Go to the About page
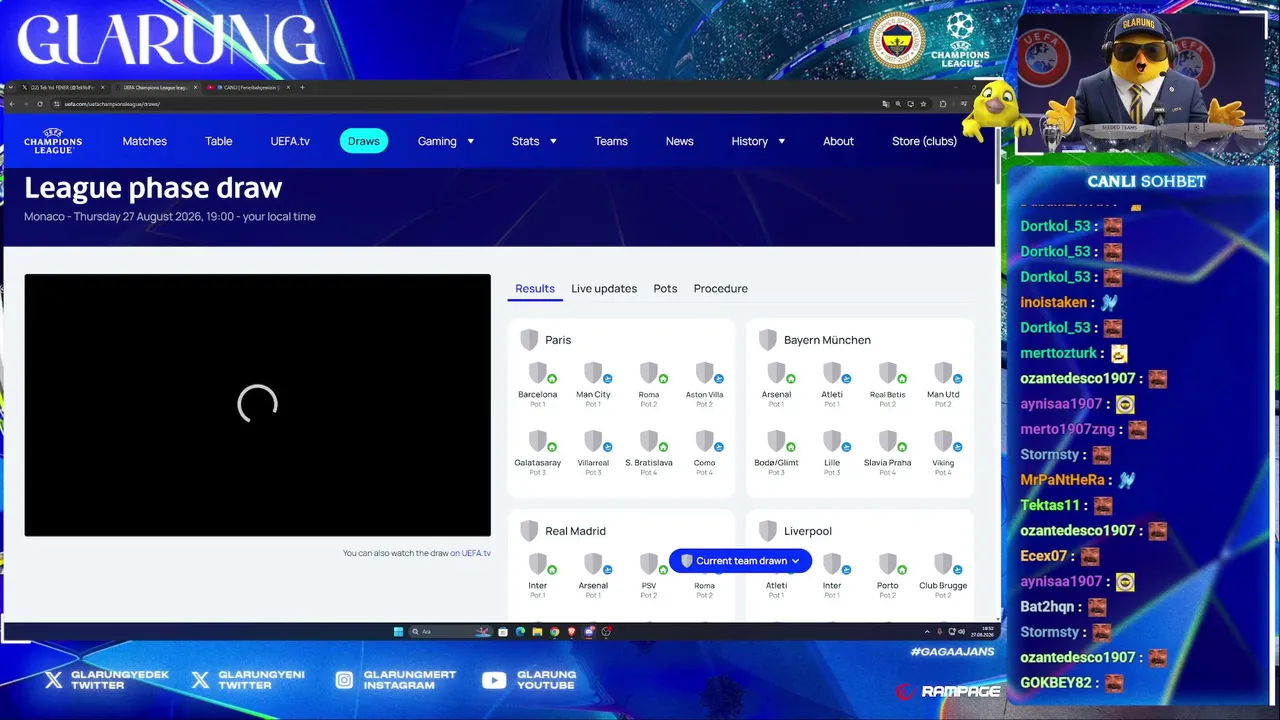 click(838, 141)
